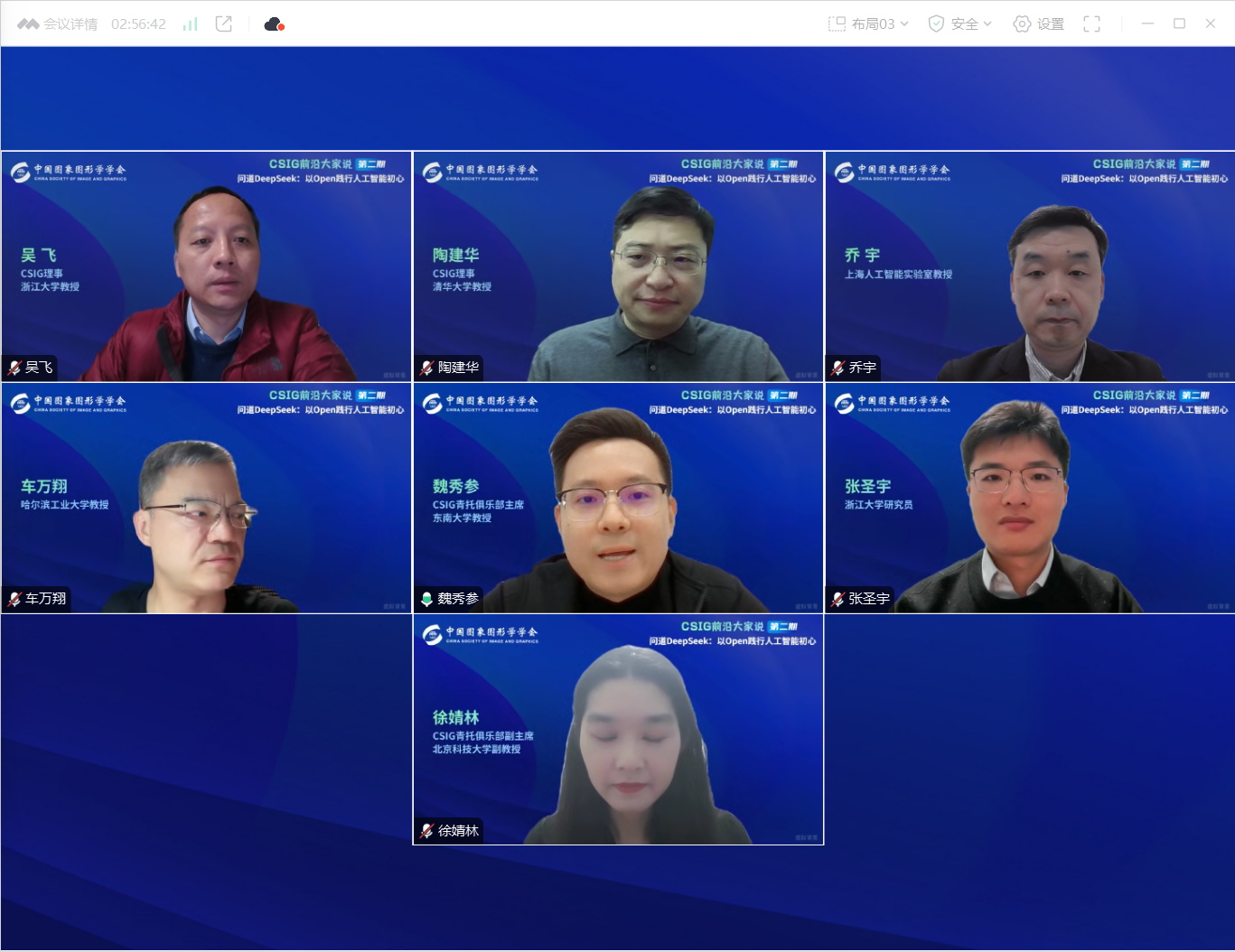Click the settings gear icon

(x=1022, y=24)
